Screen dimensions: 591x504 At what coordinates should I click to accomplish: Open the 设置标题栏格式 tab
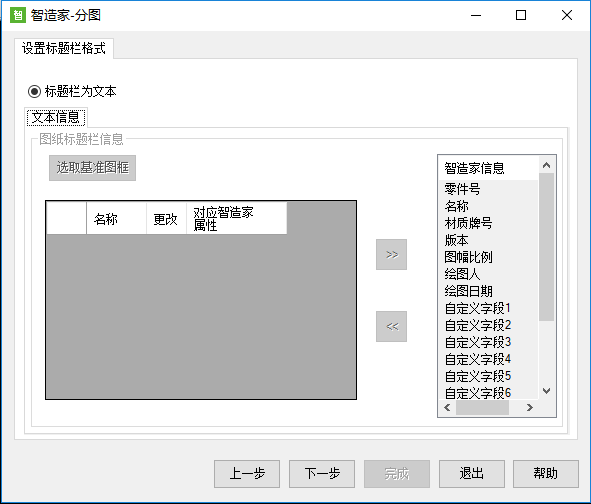point(64,48)
